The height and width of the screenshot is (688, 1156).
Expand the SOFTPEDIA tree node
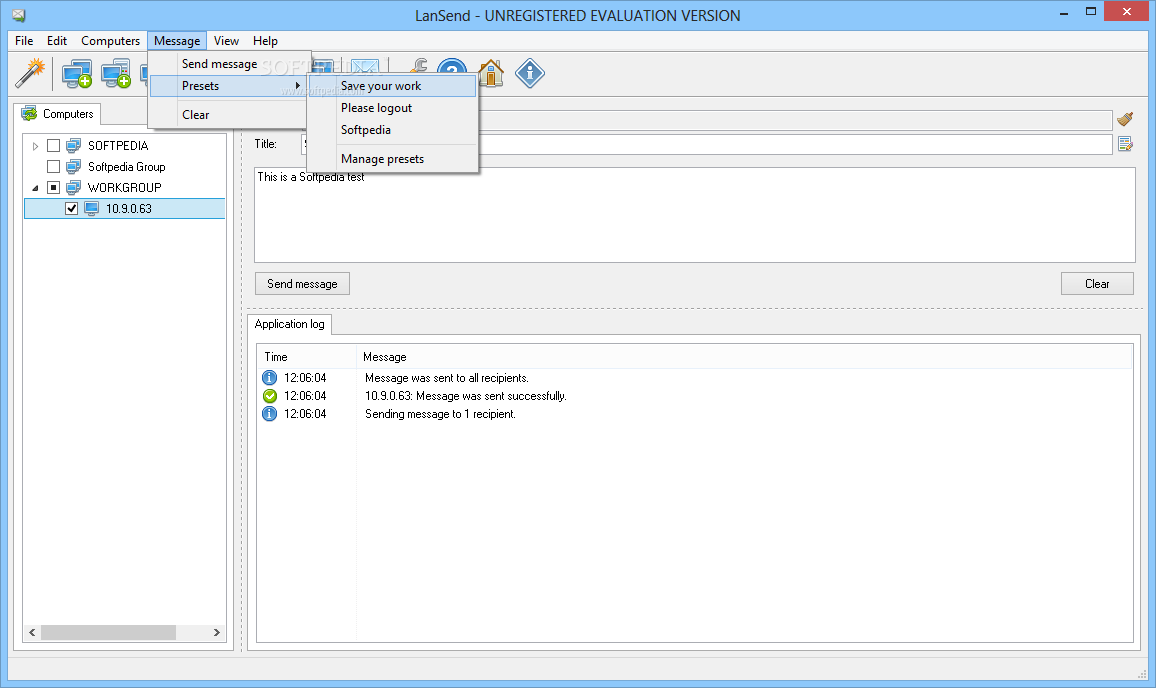pos(35,146)
